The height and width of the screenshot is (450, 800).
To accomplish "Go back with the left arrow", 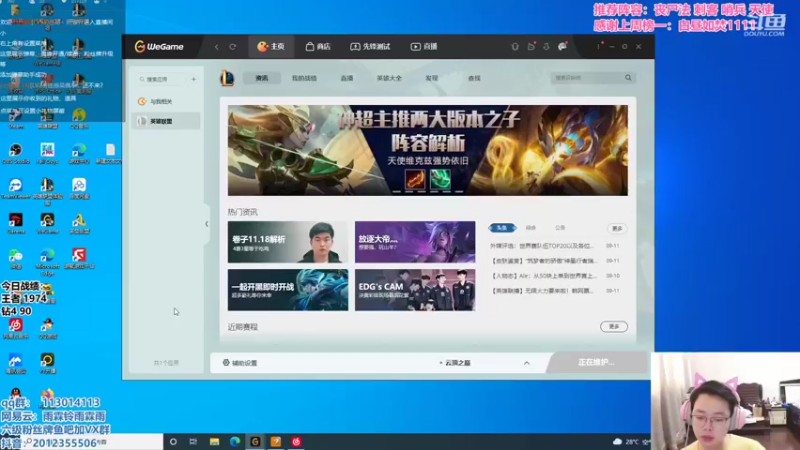I will [216, 46].
